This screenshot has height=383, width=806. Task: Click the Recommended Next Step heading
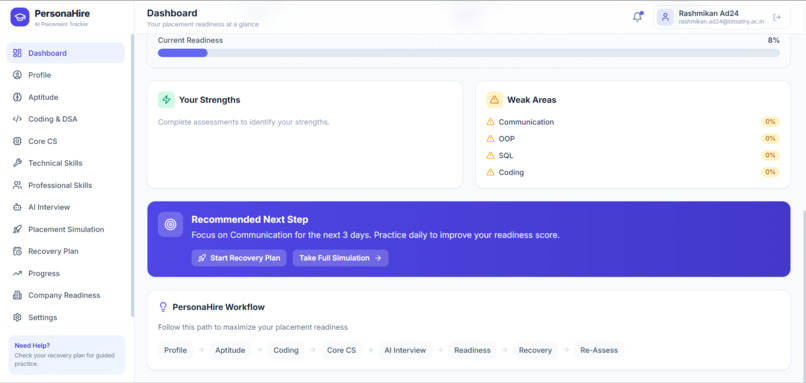coord(250,220)
